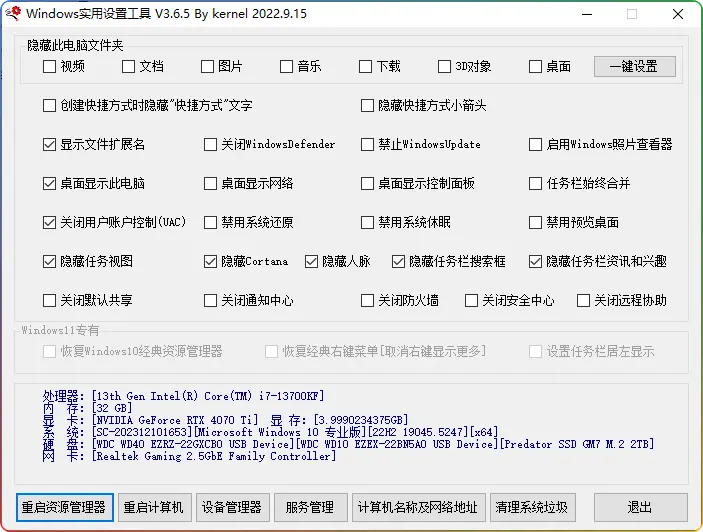
Task: Check 禁用预览桌面
Action: point(535,222)
